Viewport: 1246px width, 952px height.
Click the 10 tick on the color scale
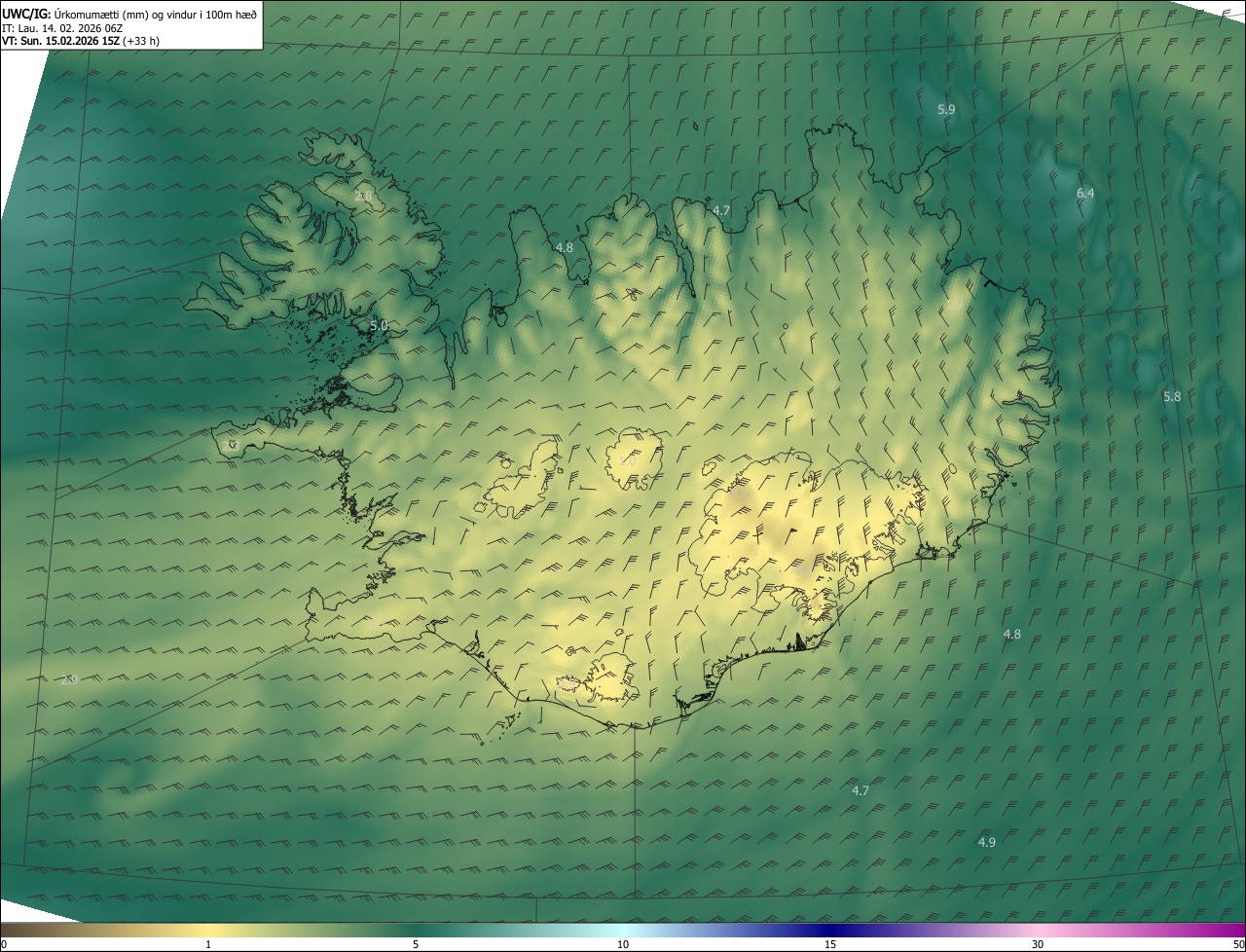623,944
